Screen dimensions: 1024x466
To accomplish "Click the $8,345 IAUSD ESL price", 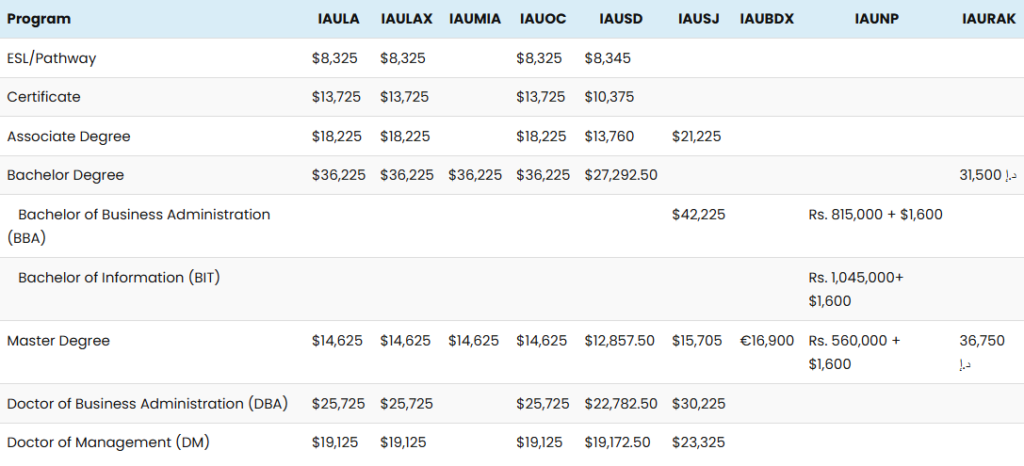I will click(x=607, y=58).
